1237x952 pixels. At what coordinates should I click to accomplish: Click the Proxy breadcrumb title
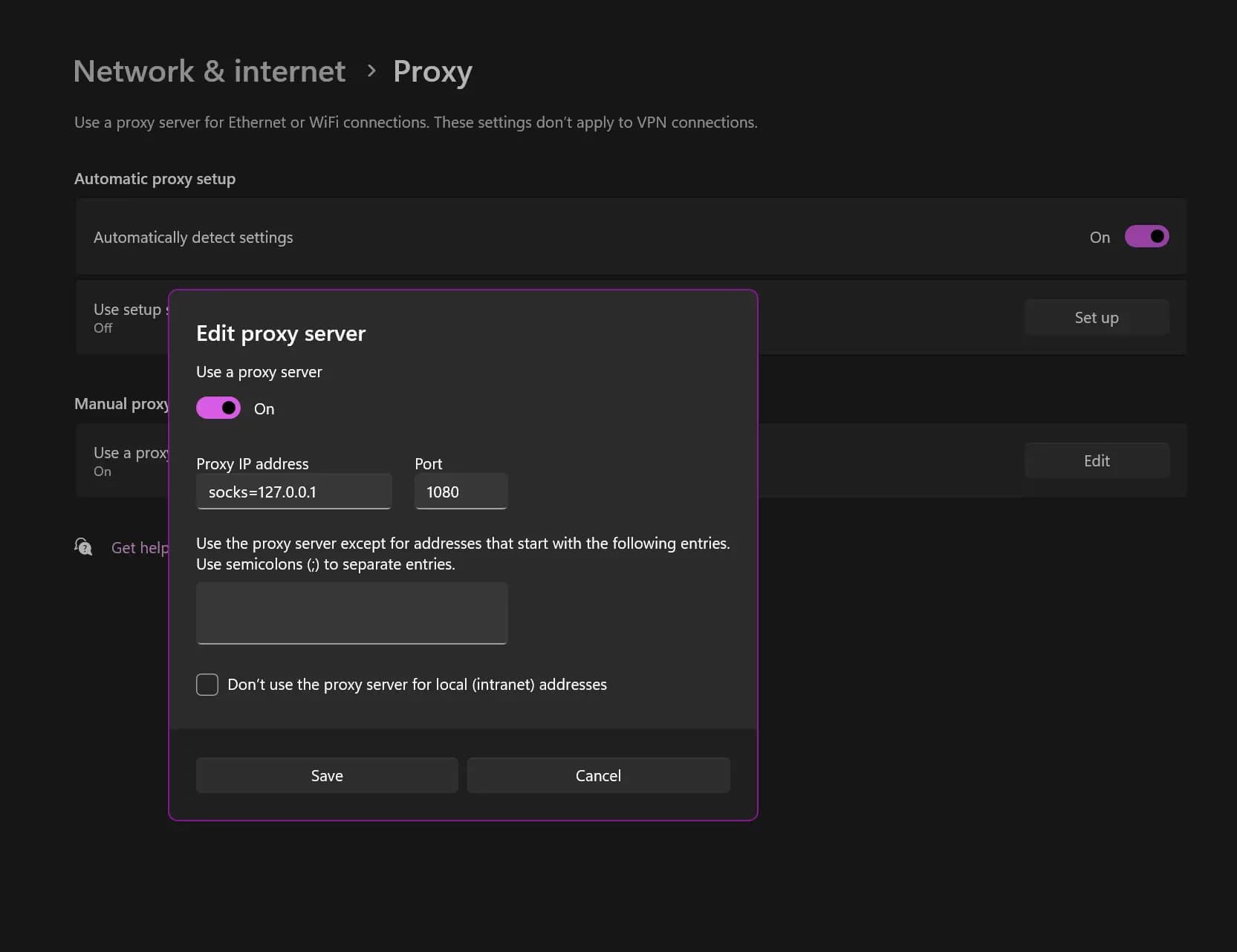(x=432, y=72)
